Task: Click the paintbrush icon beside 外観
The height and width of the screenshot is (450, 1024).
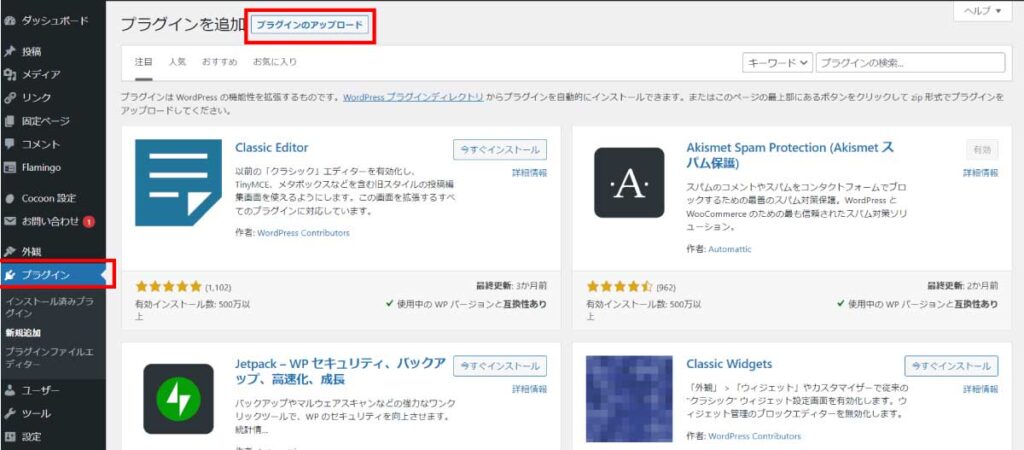Action: (9, 251)
